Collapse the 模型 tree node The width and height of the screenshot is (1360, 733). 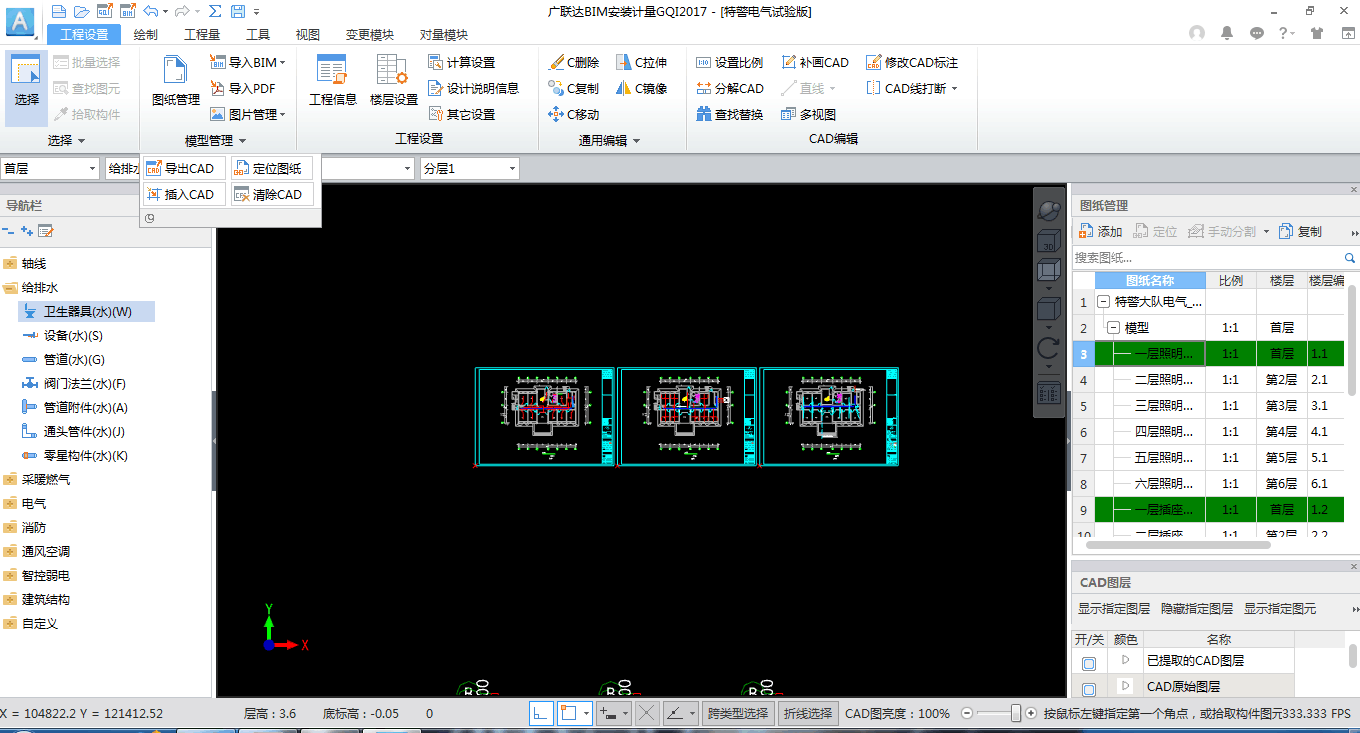[1113, 328]
